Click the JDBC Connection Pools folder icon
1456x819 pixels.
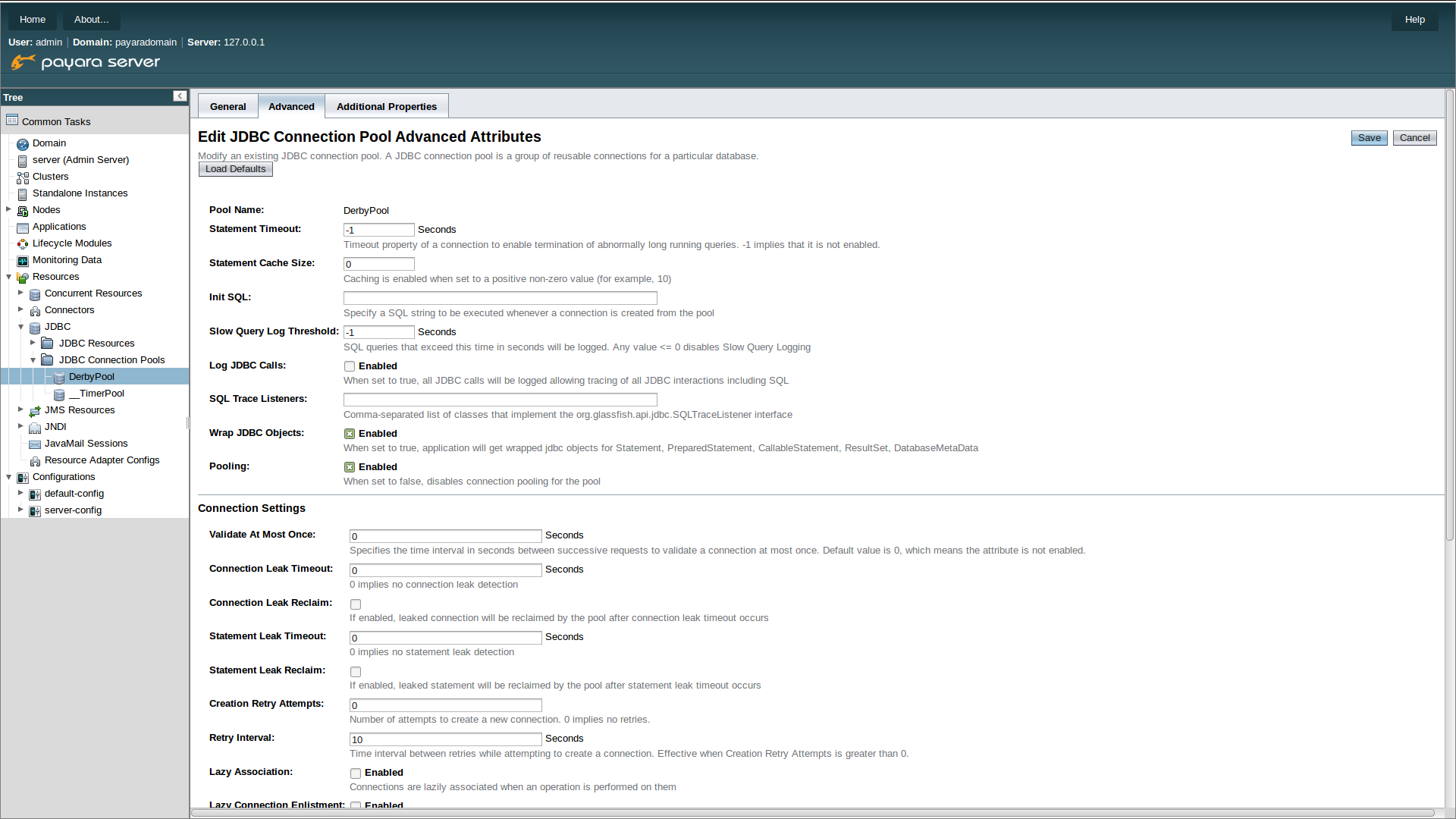45,359
